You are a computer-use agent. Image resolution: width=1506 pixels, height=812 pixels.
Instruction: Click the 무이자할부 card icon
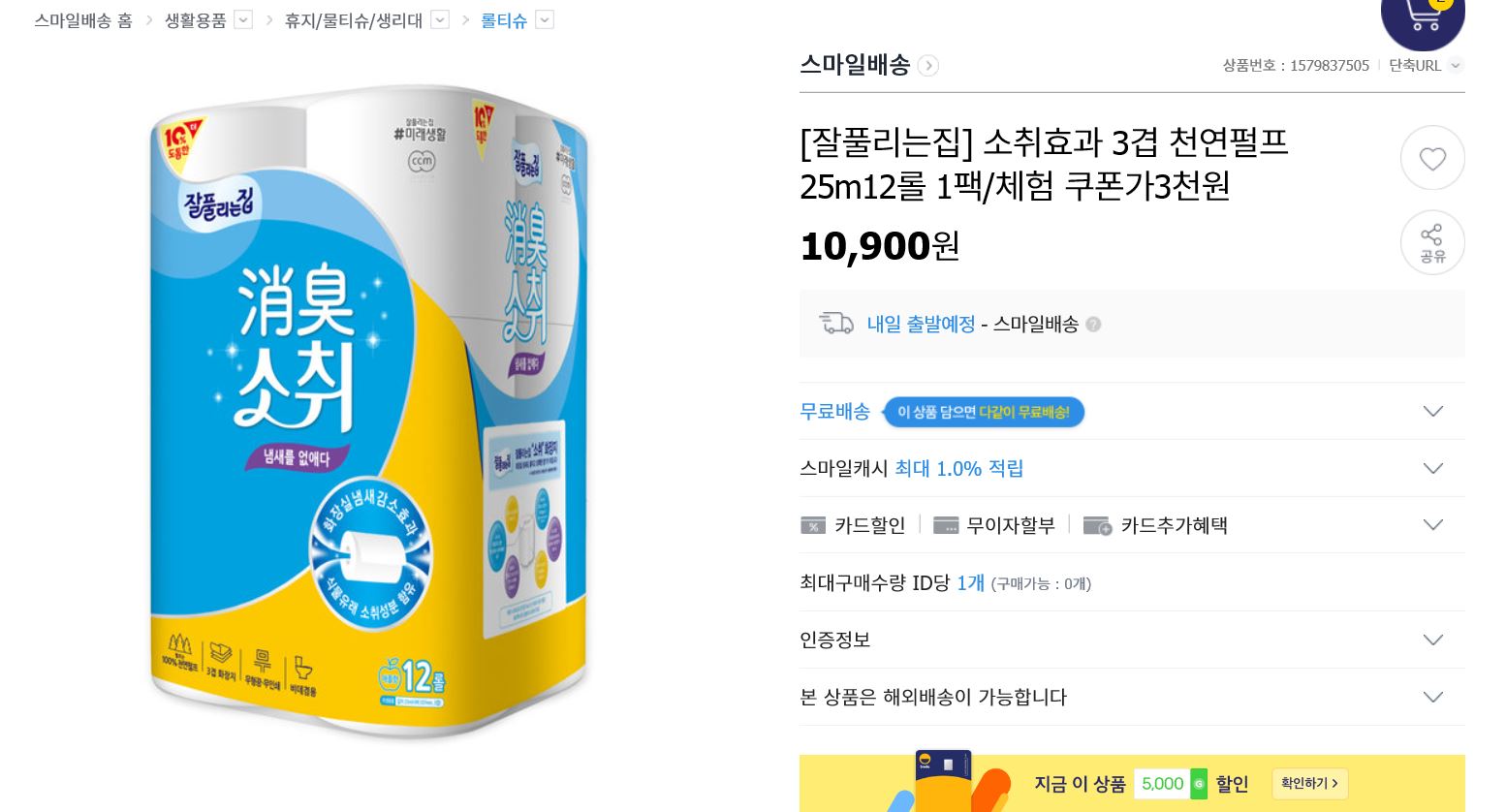click(945, 525)
